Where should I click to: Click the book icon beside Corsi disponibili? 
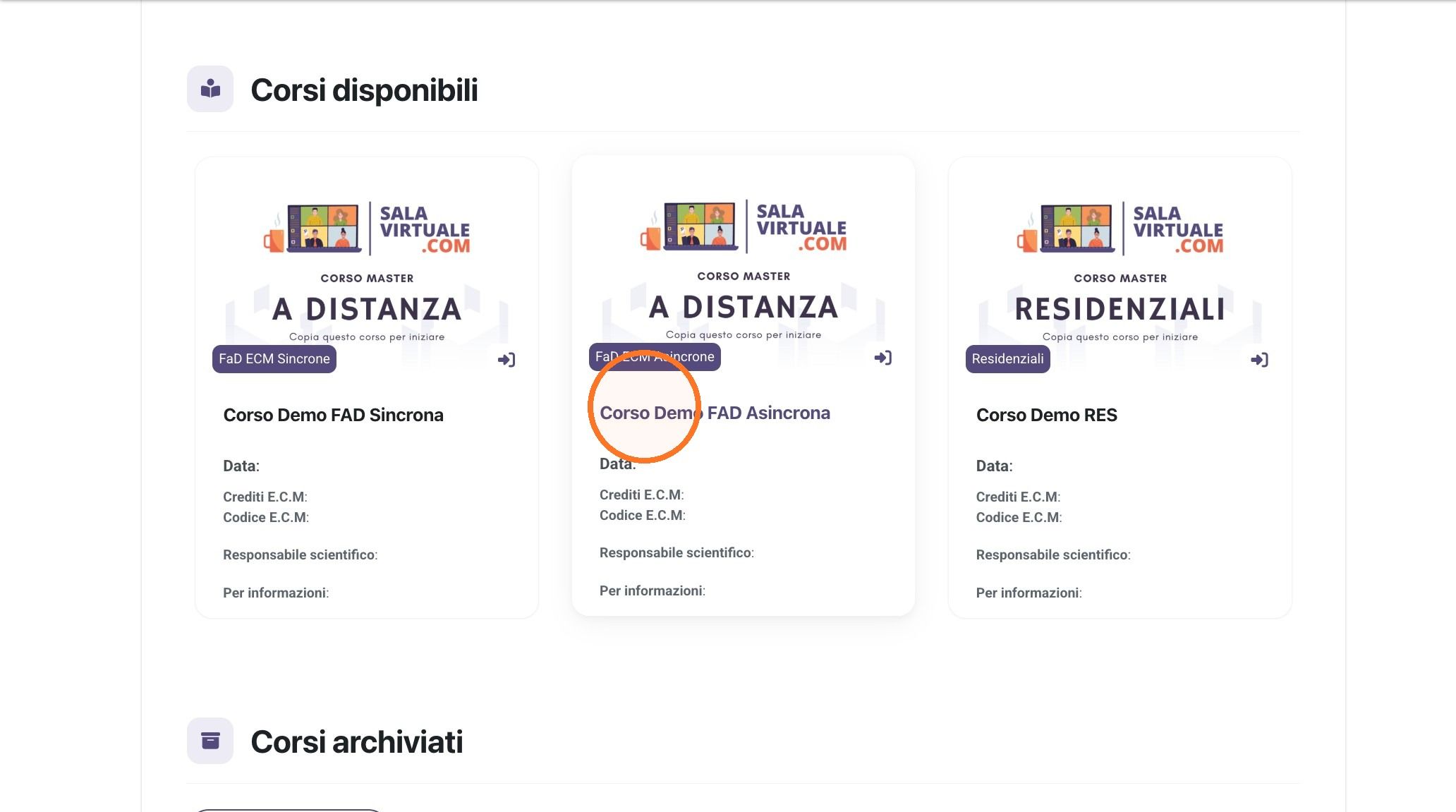pyautogui.click(x=210, y=89)
